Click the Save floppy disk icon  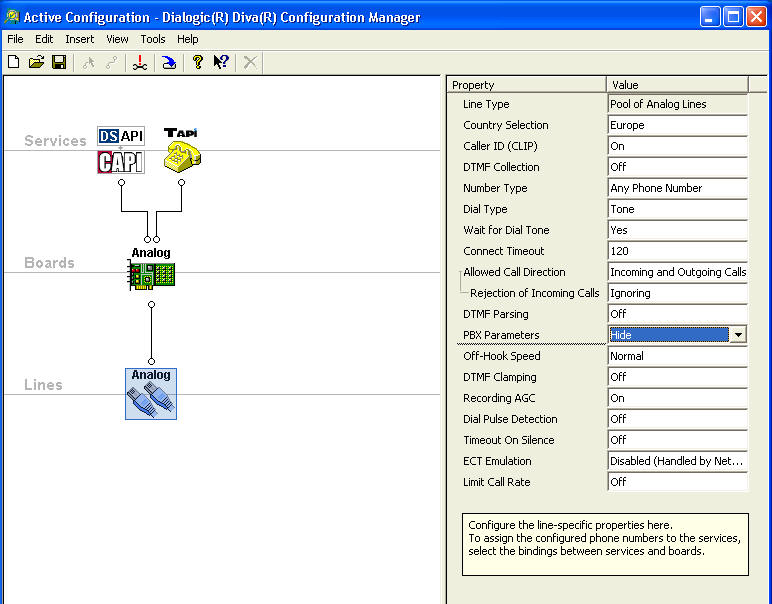pos(59,63)
